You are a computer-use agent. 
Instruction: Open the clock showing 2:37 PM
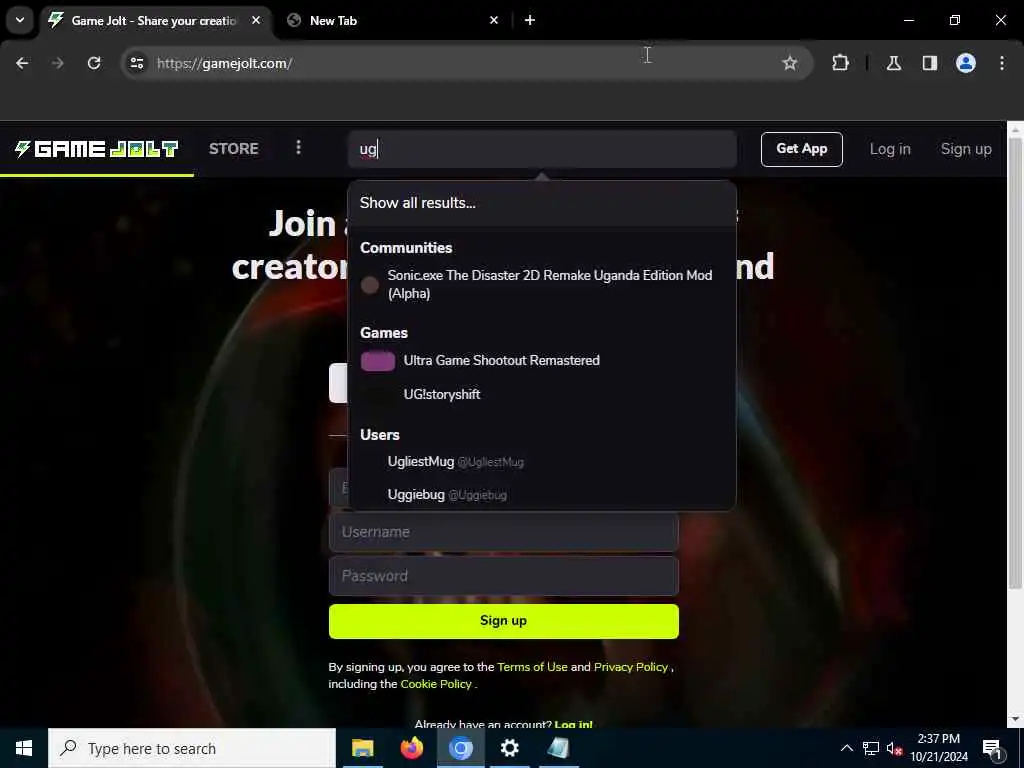pos(939,748)
